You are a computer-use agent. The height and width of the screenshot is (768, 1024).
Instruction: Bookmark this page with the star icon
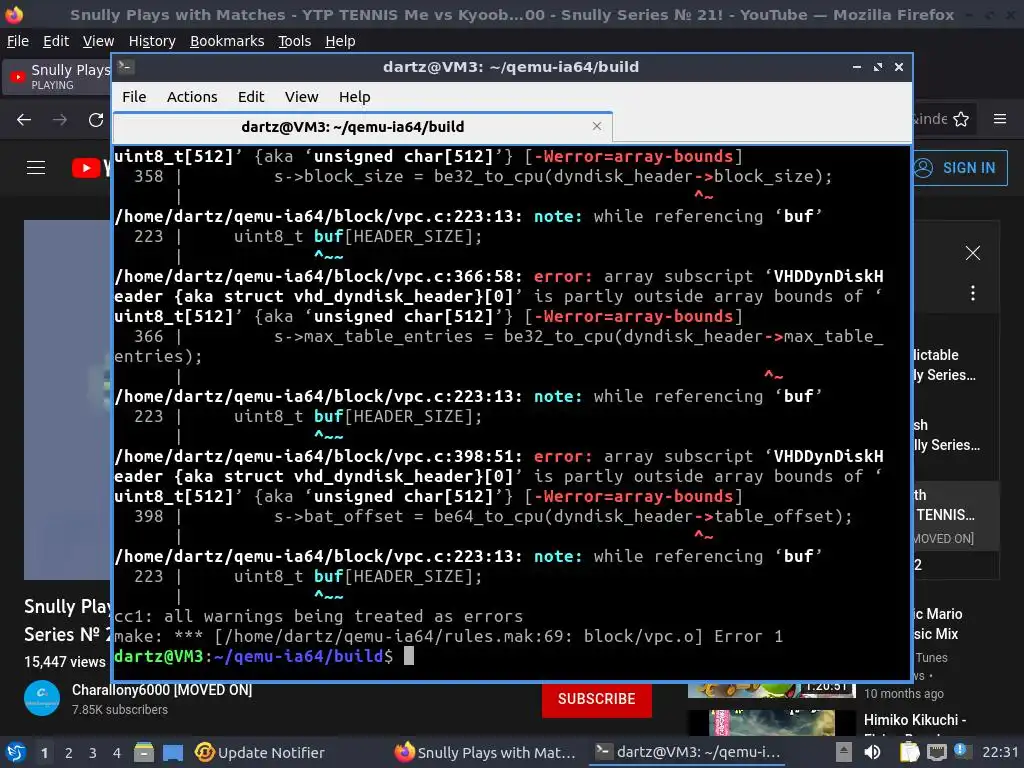tap(961, 119)
